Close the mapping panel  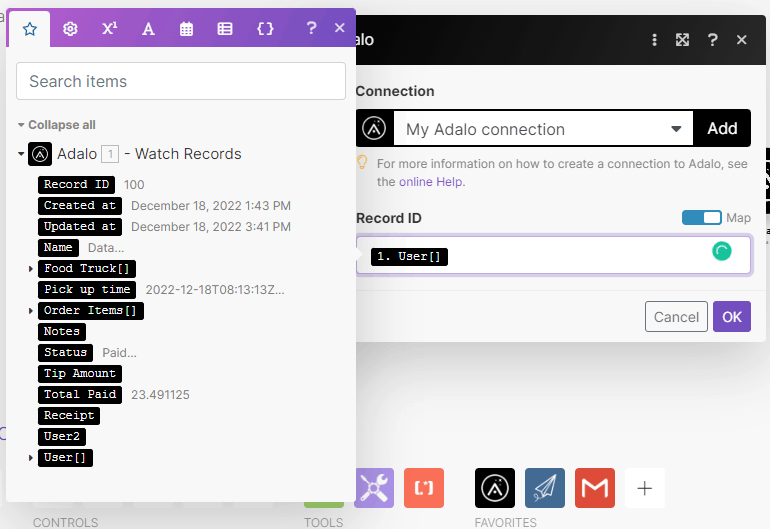coord(339,28)
